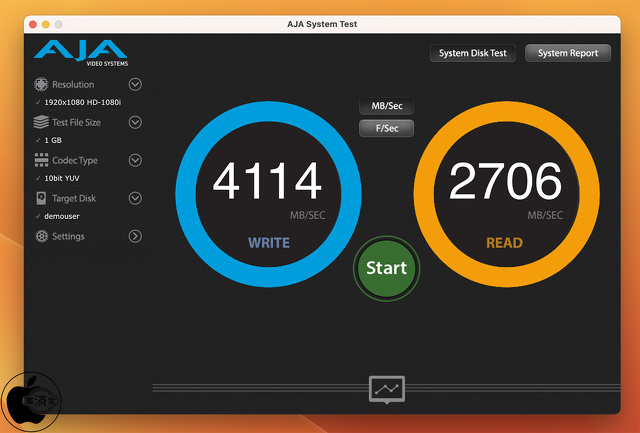Open the graph view chart icon
Image resolution: width=640 pixels, height=433 pixels.
coord(387,390)
